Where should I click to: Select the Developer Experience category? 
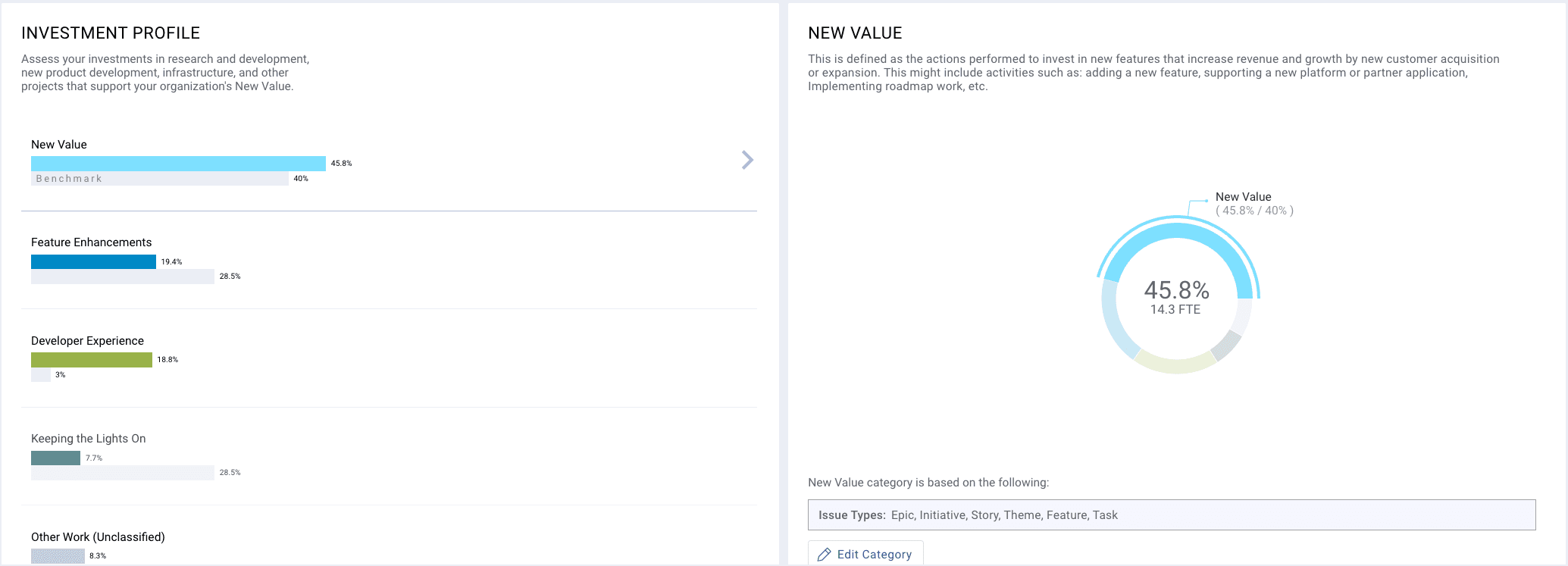point(87,341)
